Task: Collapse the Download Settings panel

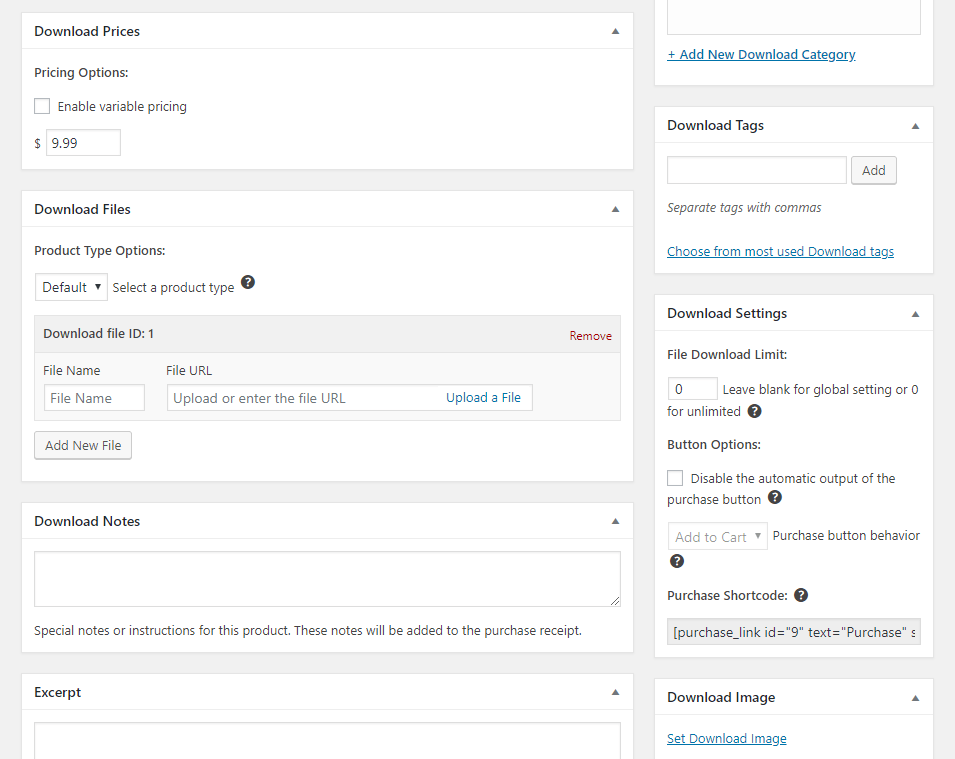Action: [915, 314]
